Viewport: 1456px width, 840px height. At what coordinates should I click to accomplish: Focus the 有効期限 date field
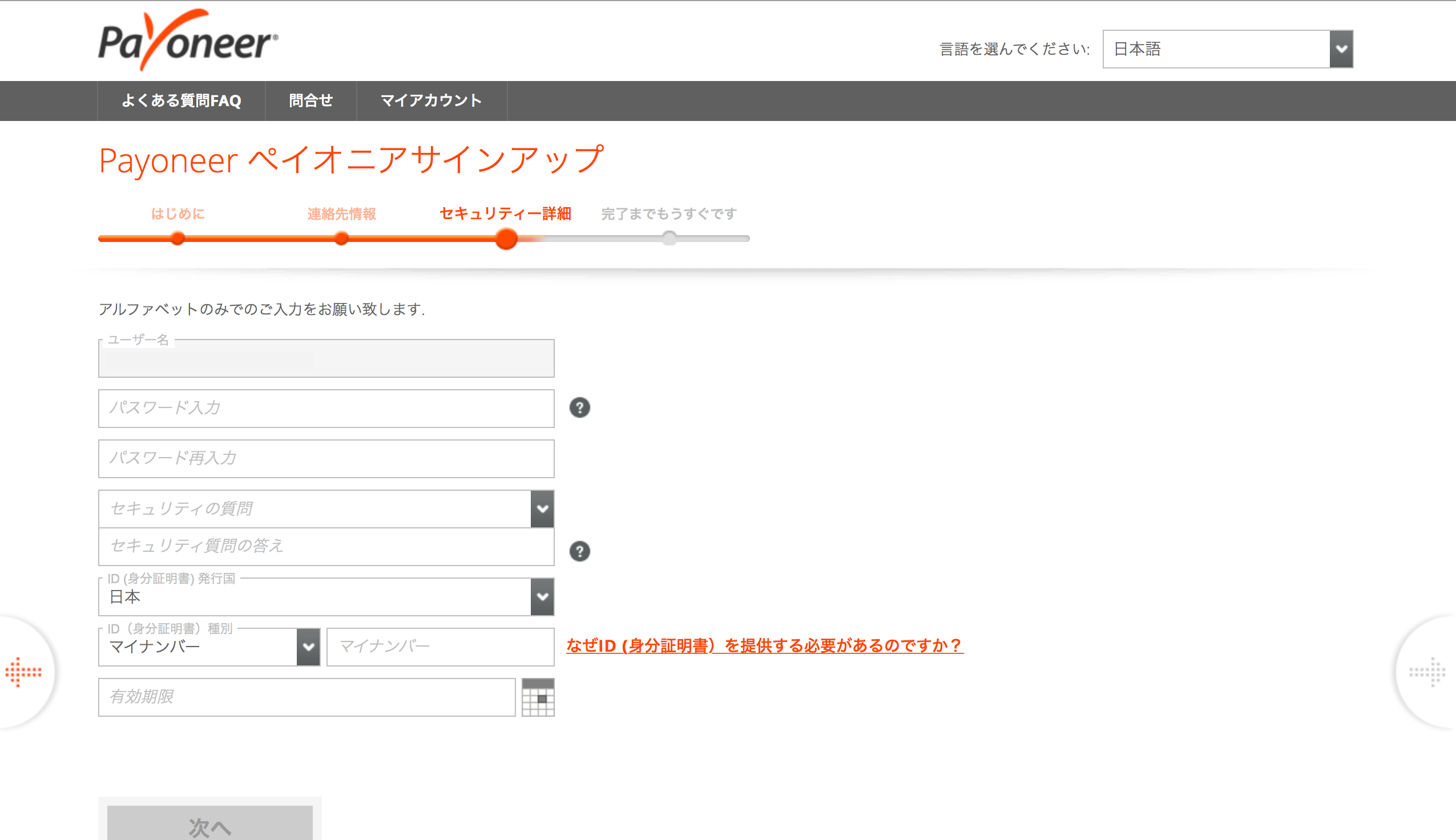click(x=307, y=697)
